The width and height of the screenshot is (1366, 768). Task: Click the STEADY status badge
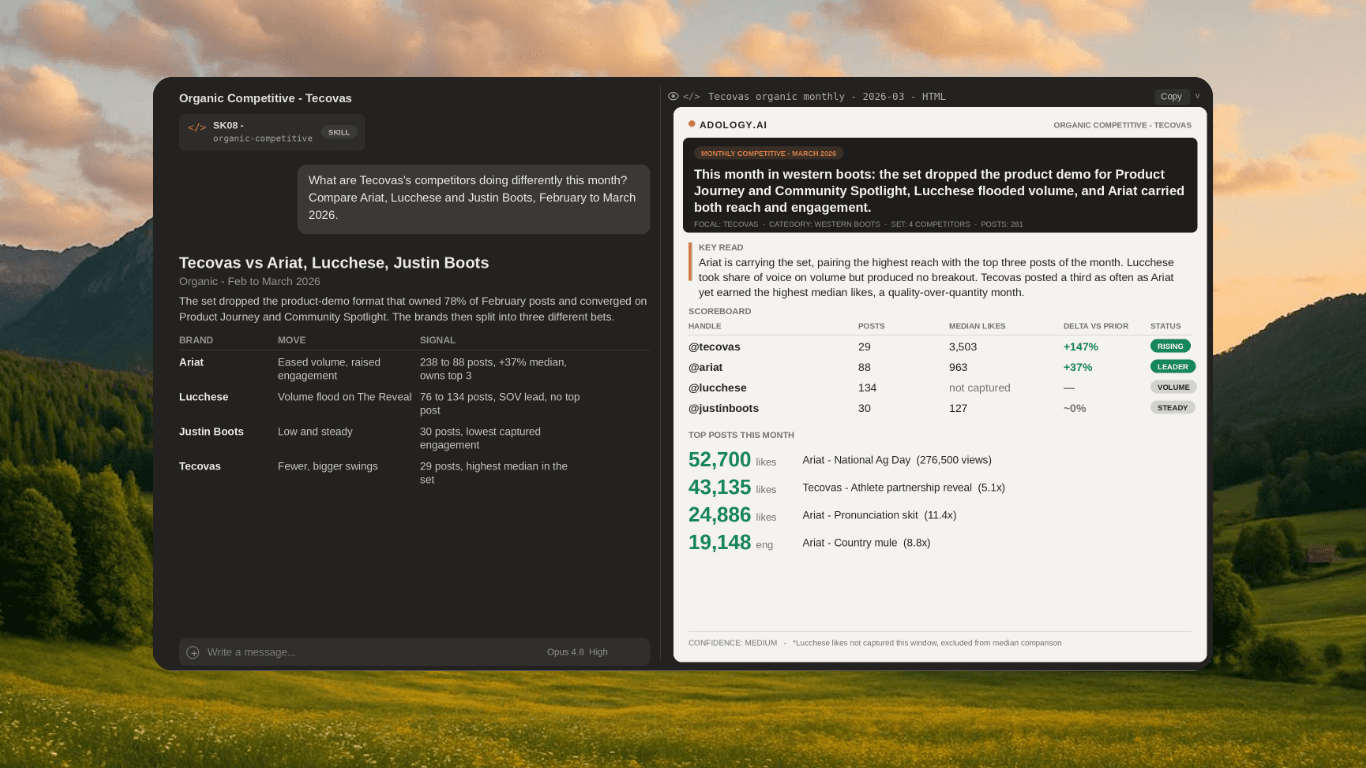click(x=1172, y=408)
